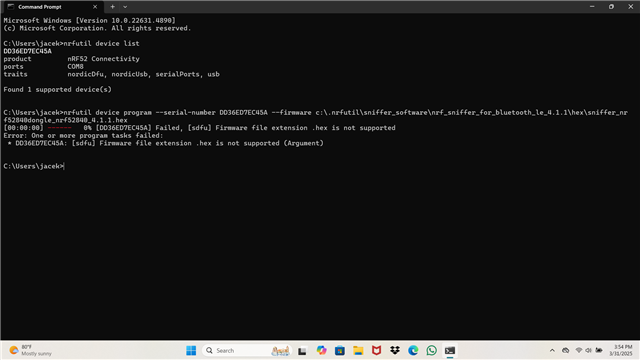The image size is (640, 360).
Task: Open McAfee from the taskbar
Action: coord(376,350)
